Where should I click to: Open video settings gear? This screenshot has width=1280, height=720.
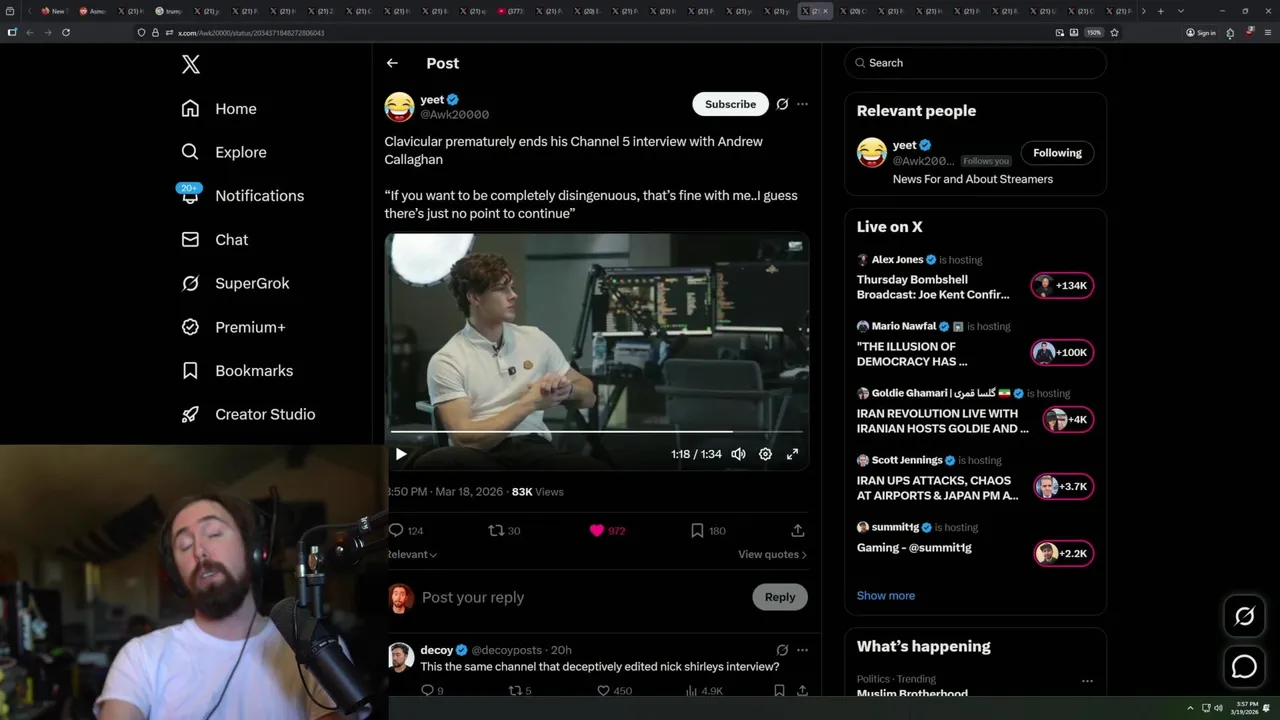click(x=765, y=454)
